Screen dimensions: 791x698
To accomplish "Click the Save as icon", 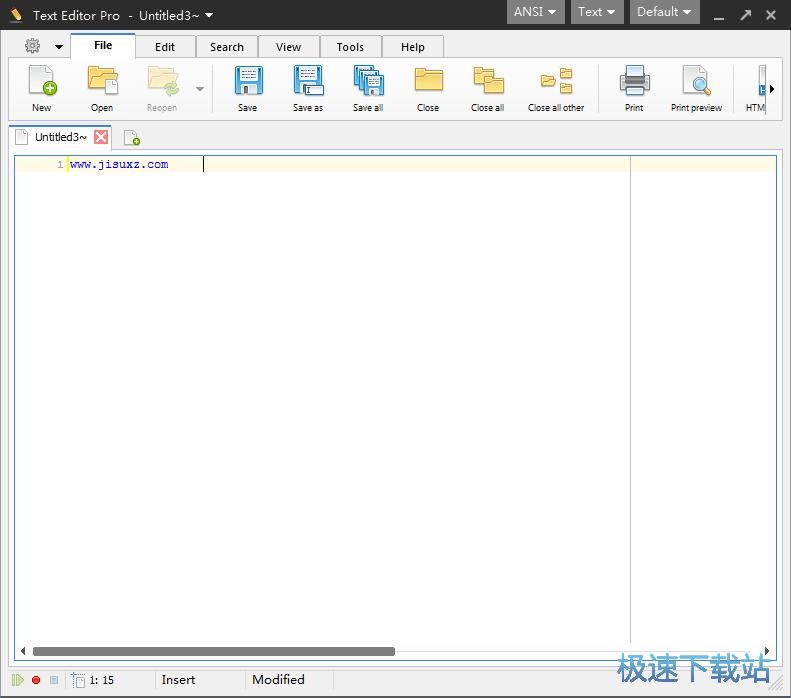I will coord(308,82).
